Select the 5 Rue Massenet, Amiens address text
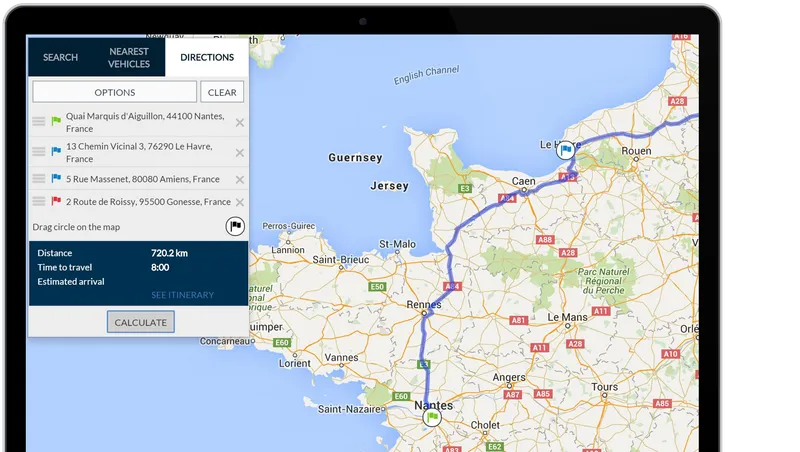The height and width of the screenshot is (452, 800). [142, 179]
